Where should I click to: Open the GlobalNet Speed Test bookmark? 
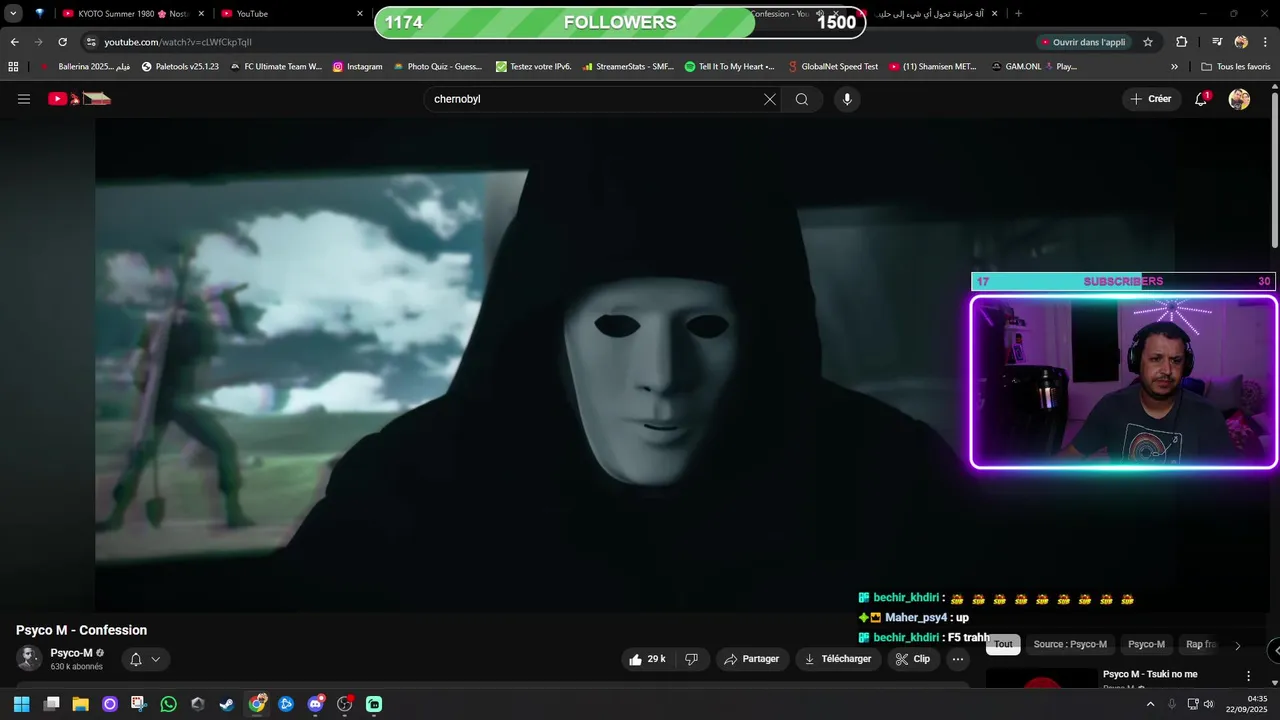tap(833, 67)
